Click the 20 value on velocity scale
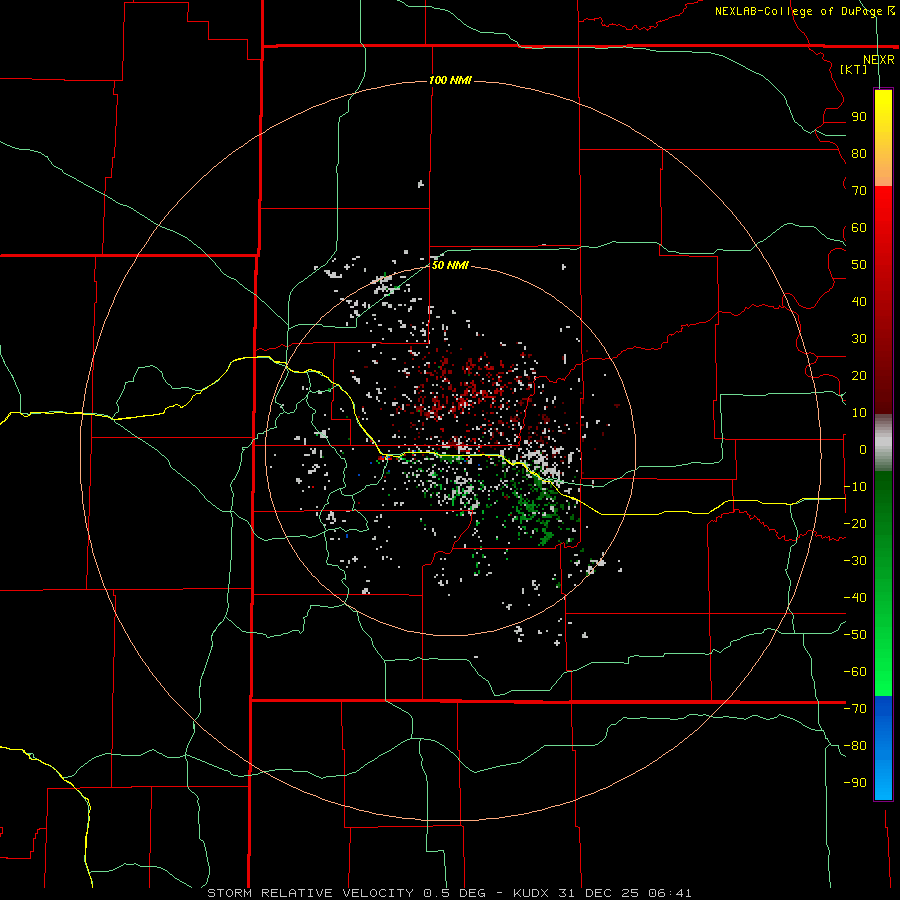The height and width of the screenshot is (900, 900). pyautogui.click(x=859, y=375)
